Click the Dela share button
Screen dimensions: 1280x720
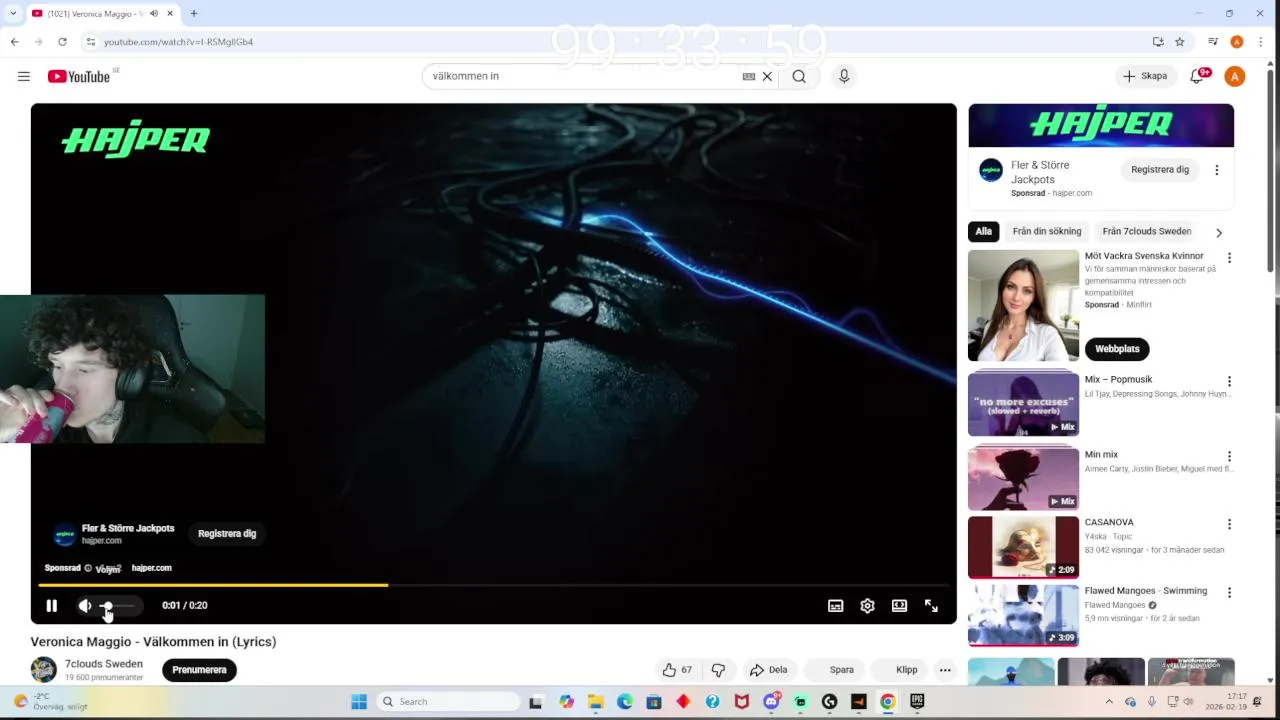(x=768, y=670)
